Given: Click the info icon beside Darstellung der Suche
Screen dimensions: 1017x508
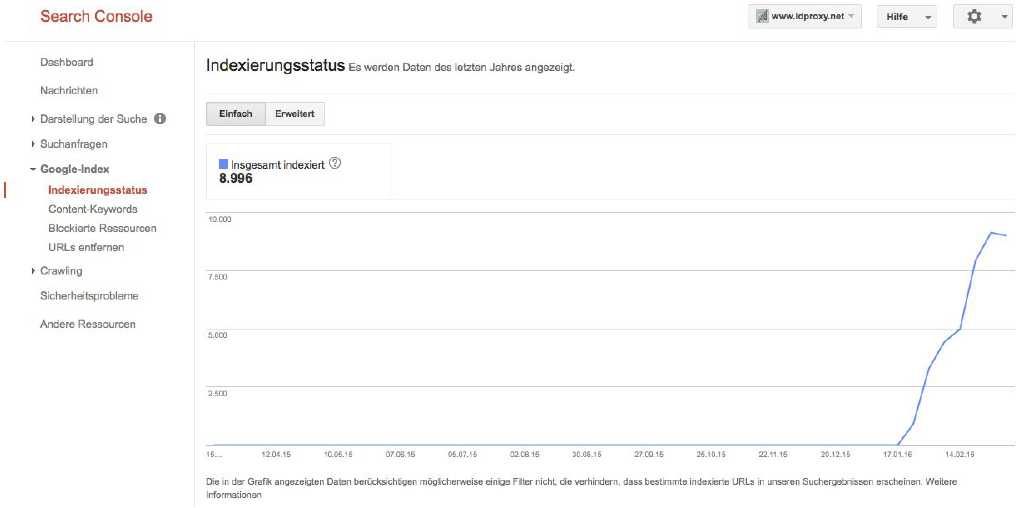Looking at the screenshot, I should coord(160,119).
